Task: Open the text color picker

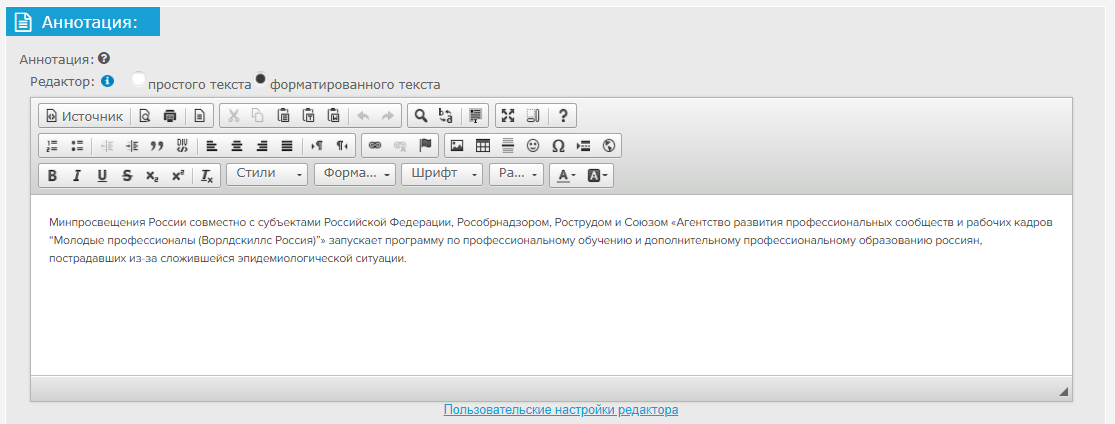Action: tap(566, 176)
